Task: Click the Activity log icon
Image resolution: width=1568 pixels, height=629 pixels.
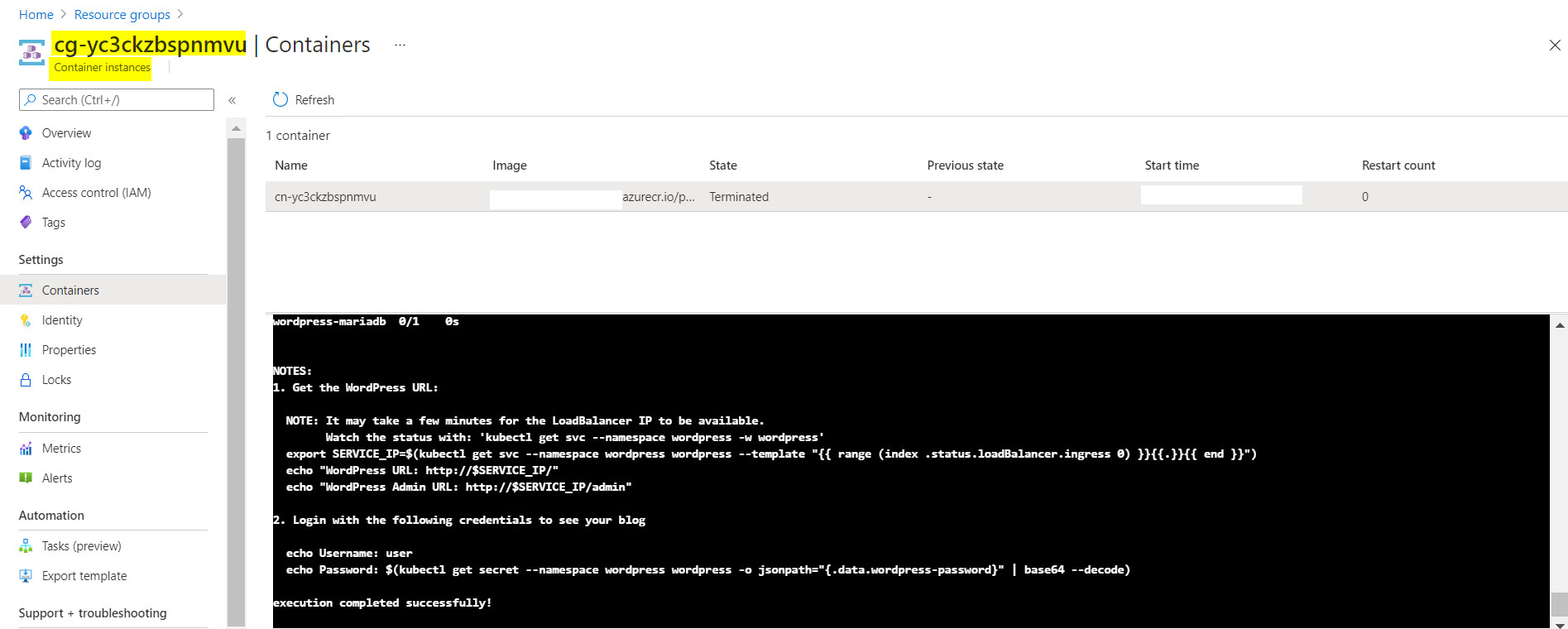Action: click(x=26, y=163)
